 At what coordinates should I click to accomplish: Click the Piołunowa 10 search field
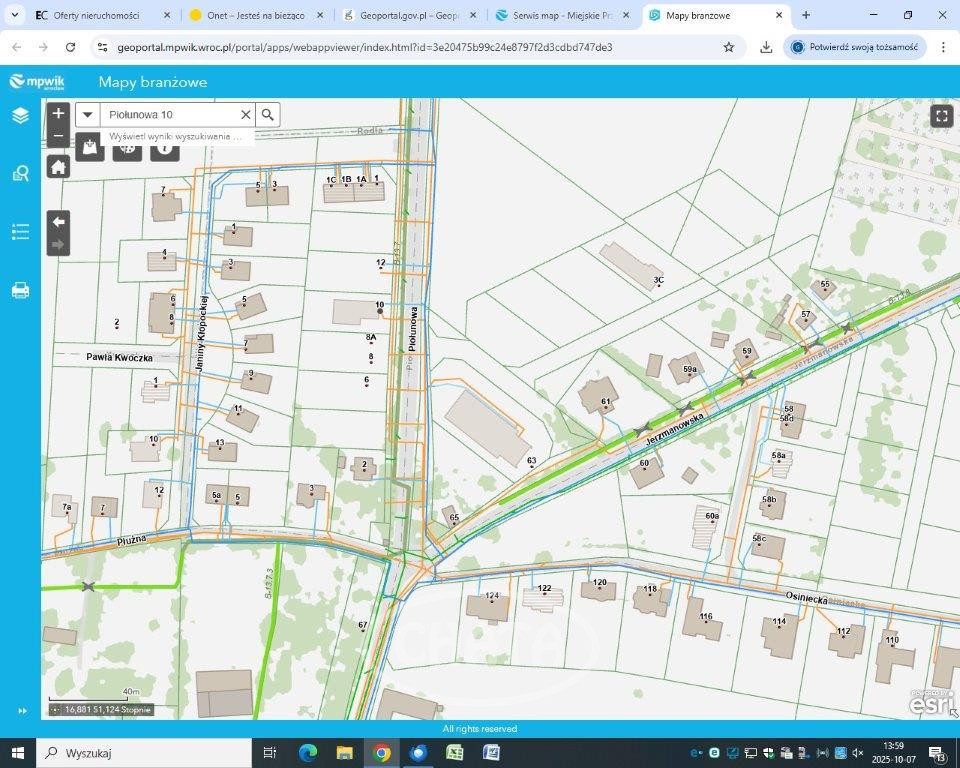point(170,115)
